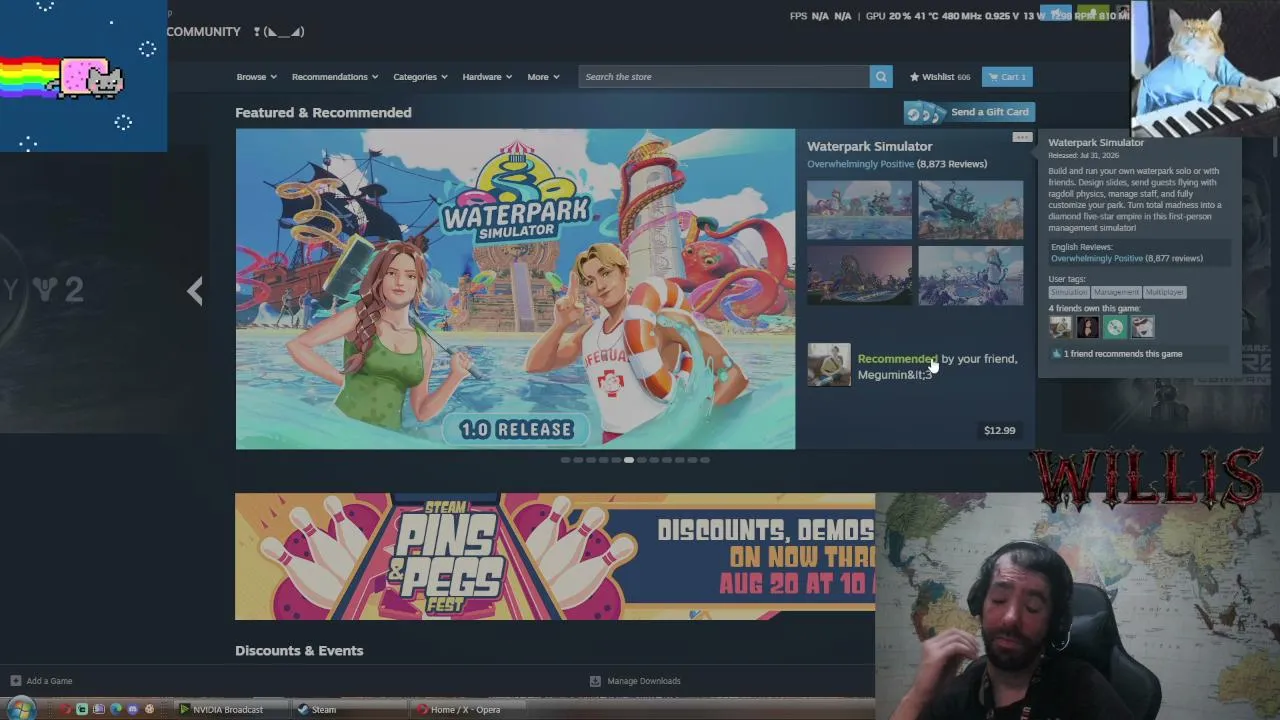Click the Search the store input field
This screenshot has height=720, width=1280.
tap(724, 77)
